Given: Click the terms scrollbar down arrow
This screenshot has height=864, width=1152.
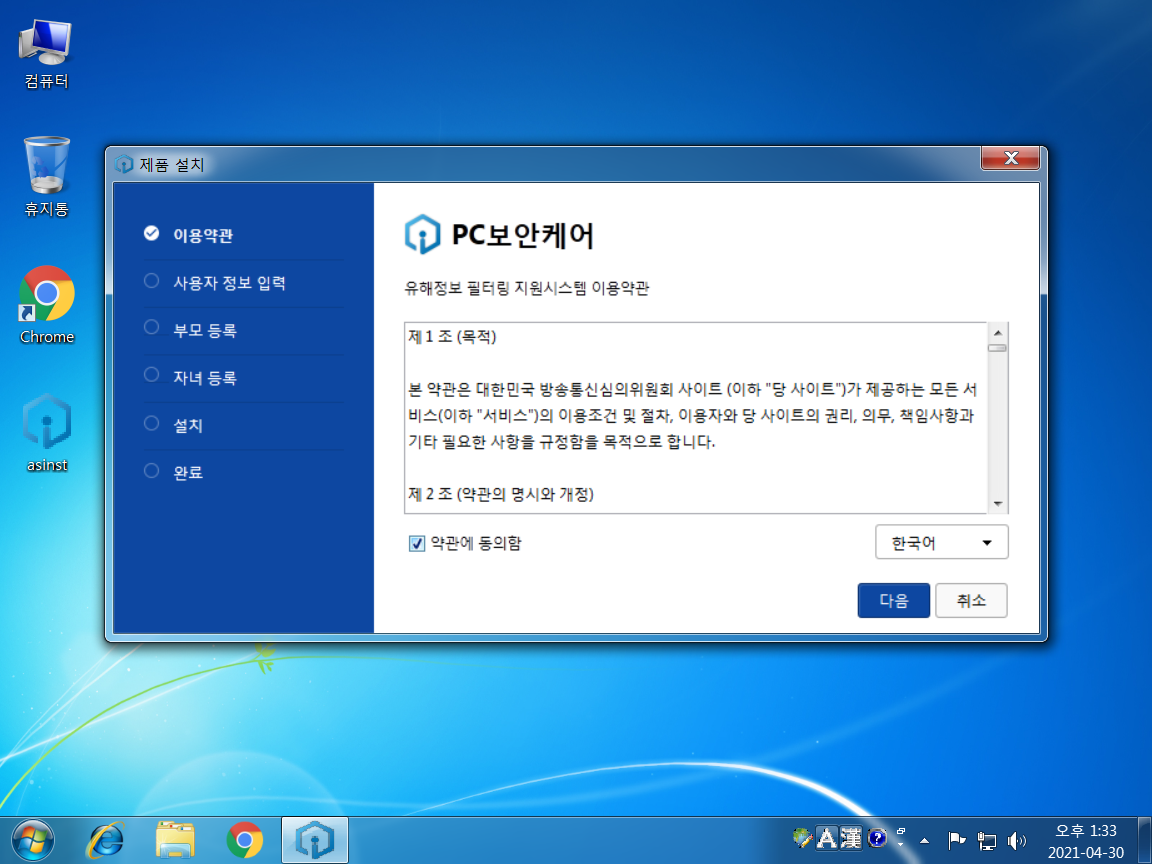Looking at the screenshot, I should tap(998, 504).
